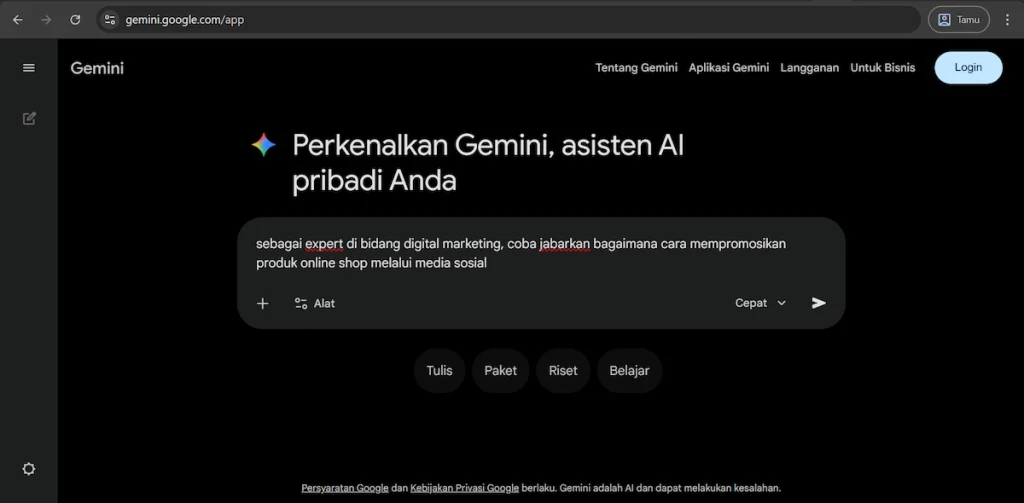Select the Paket suggestion chip
This screenshot has height=503, width=1024.
point(500,370)
